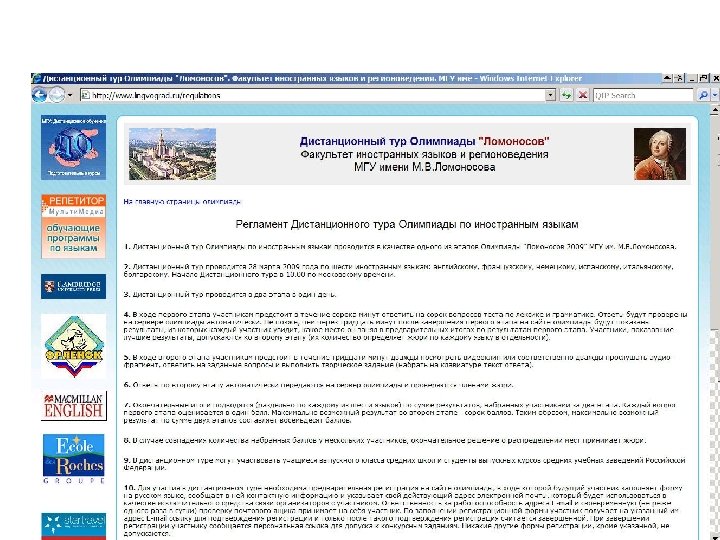Screen dimensions: 720x540
Task: Follow the link to the main Olympiad page
Action: pos(182,202)
